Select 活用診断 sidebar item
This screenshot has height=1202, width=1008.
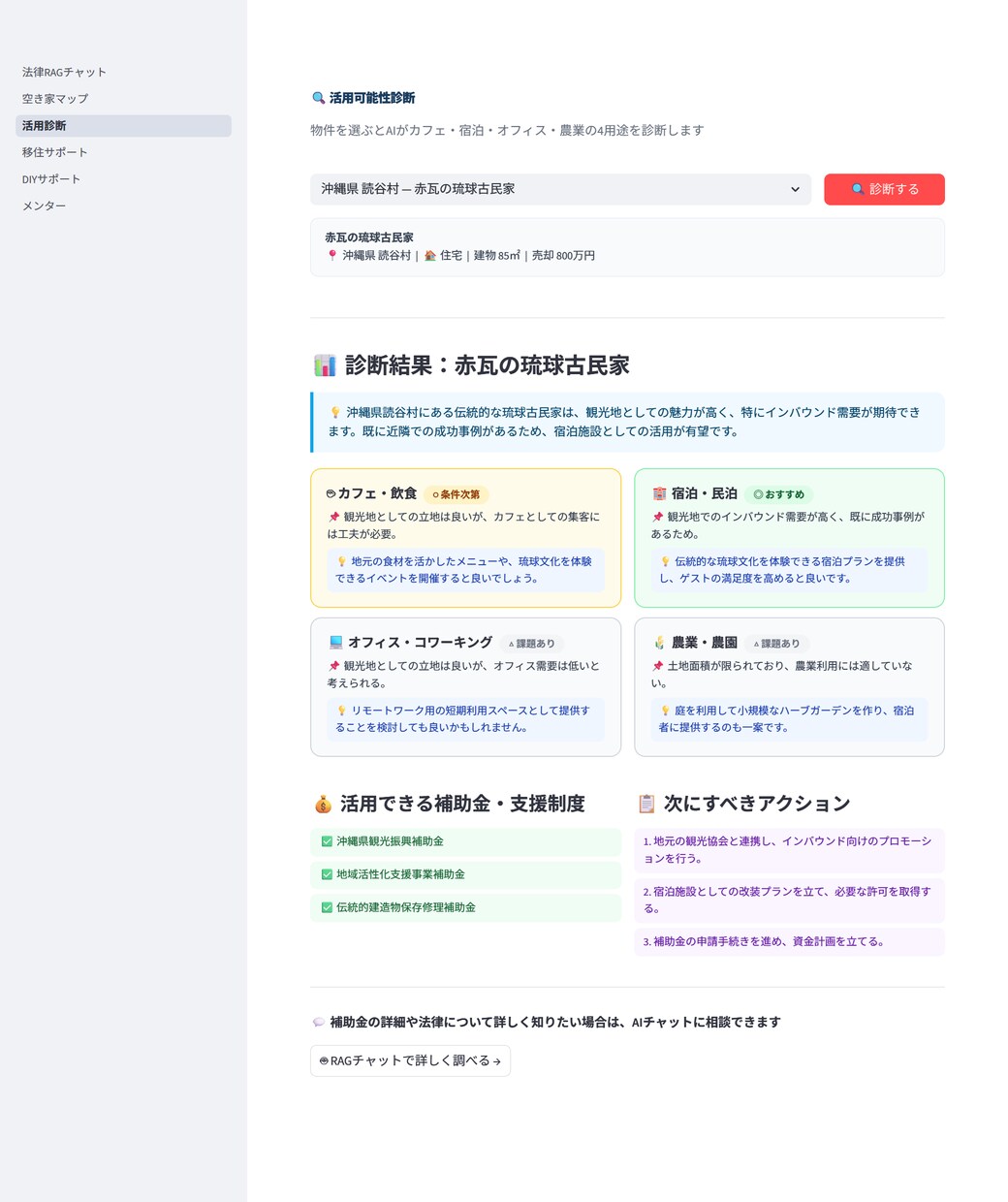coord(123,126)
